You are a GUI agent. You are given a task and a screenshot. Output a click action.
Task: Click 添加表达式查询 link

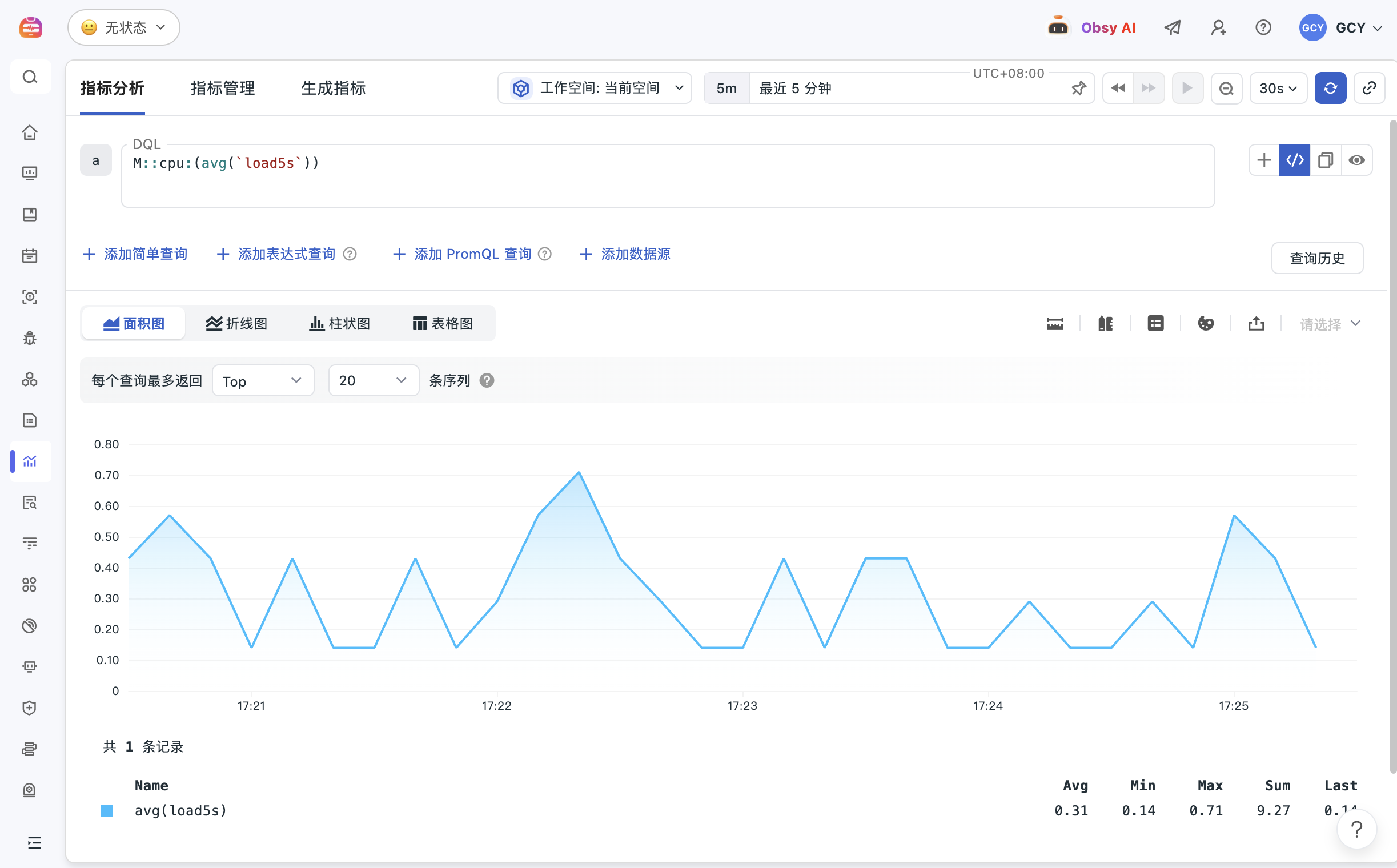pos(276,254)
